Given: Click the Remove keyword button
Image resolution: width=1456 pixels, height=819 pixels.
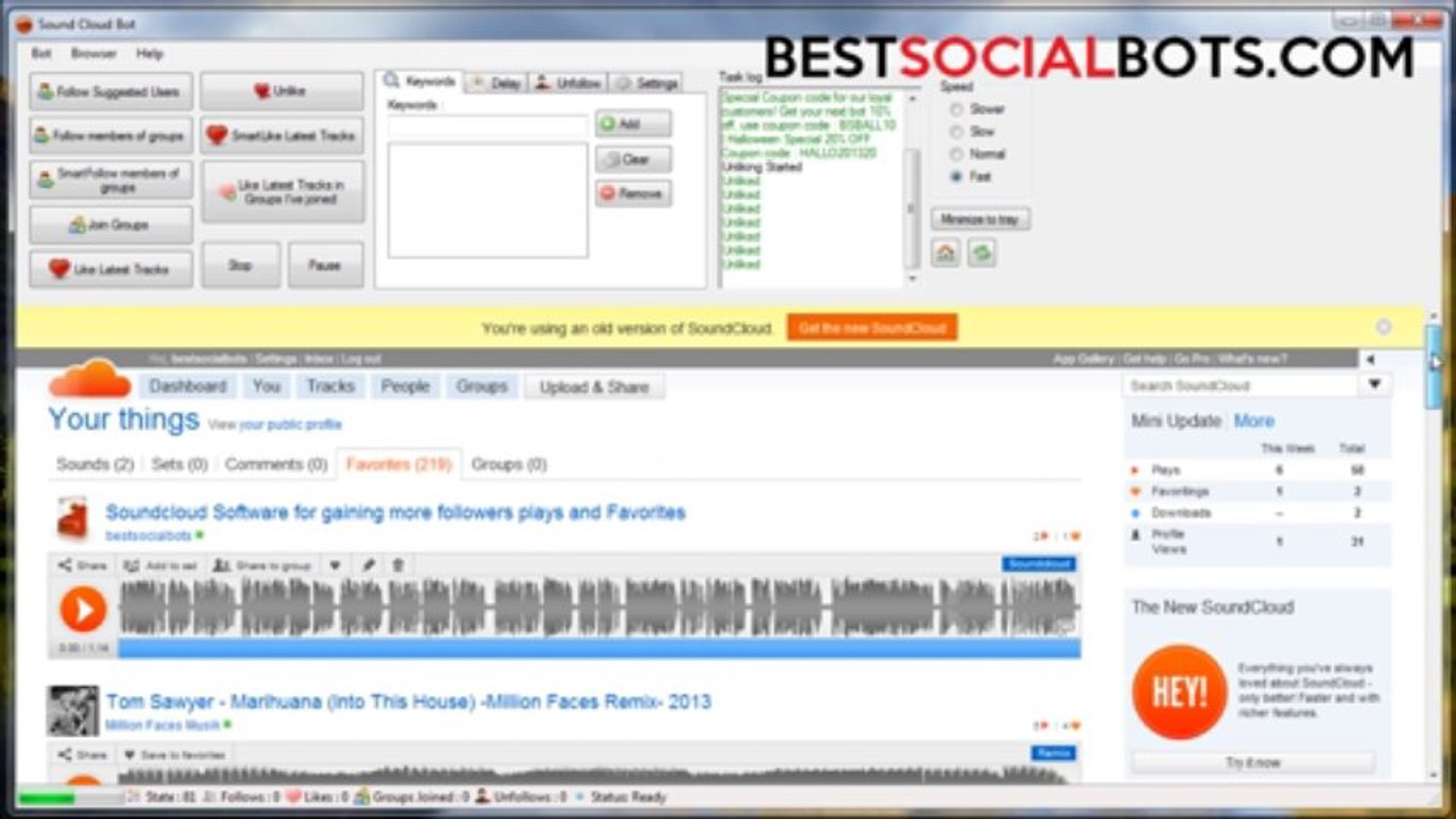Looking at the screenshot, I should (x=633, y=194).
